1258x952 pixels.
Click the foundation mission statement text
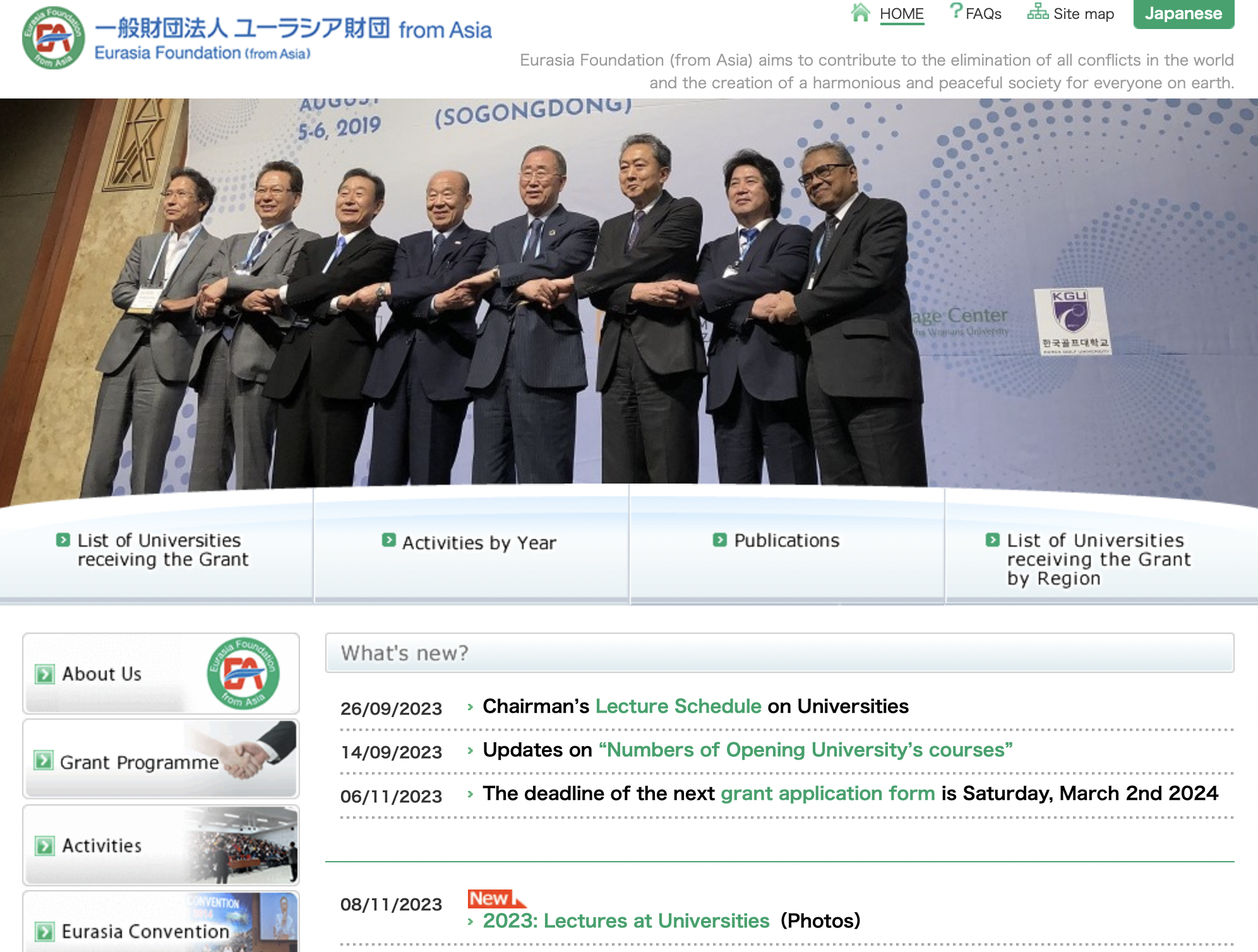(877, 71)
